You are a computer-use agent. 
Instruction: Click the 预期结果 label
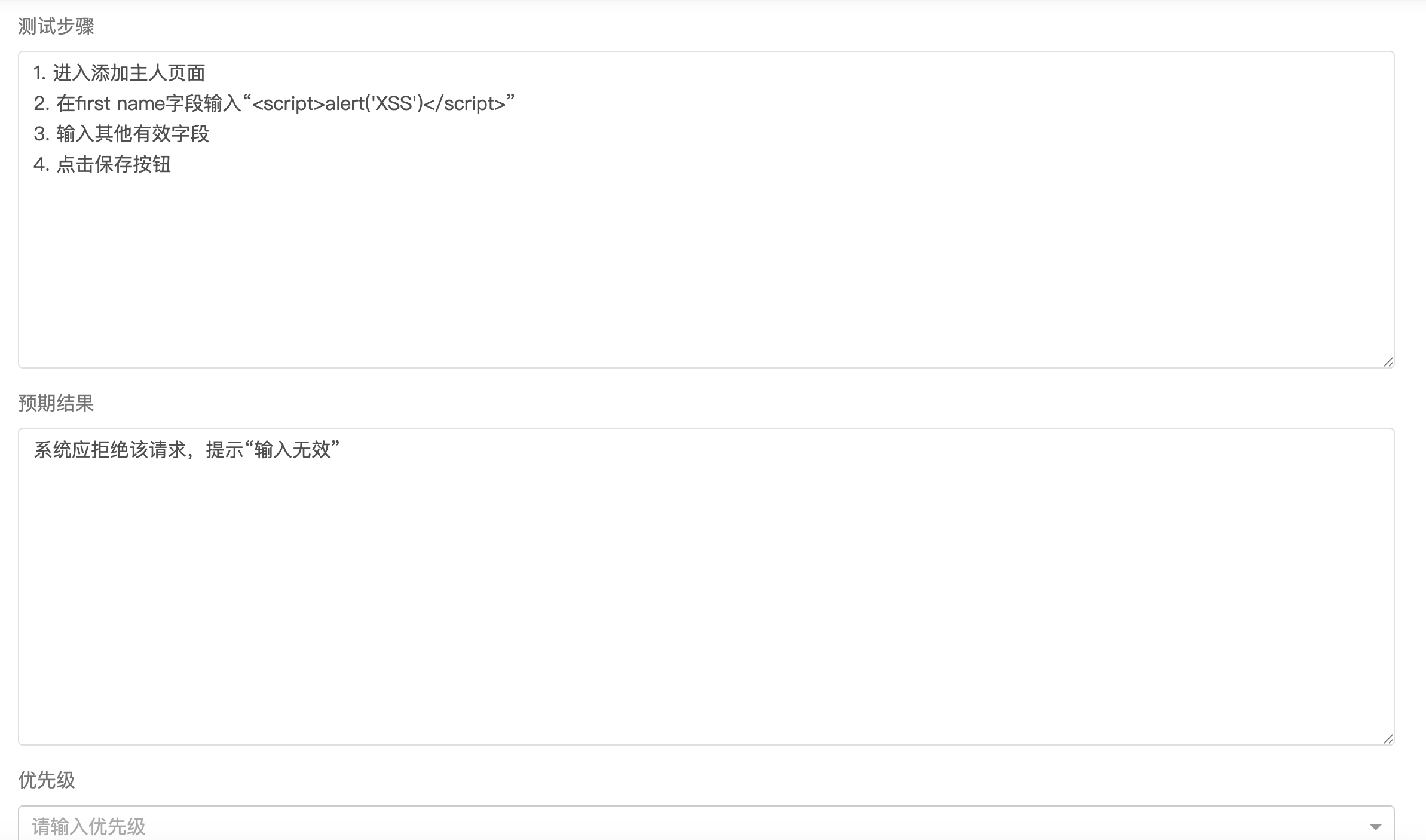tap(56, 403)
